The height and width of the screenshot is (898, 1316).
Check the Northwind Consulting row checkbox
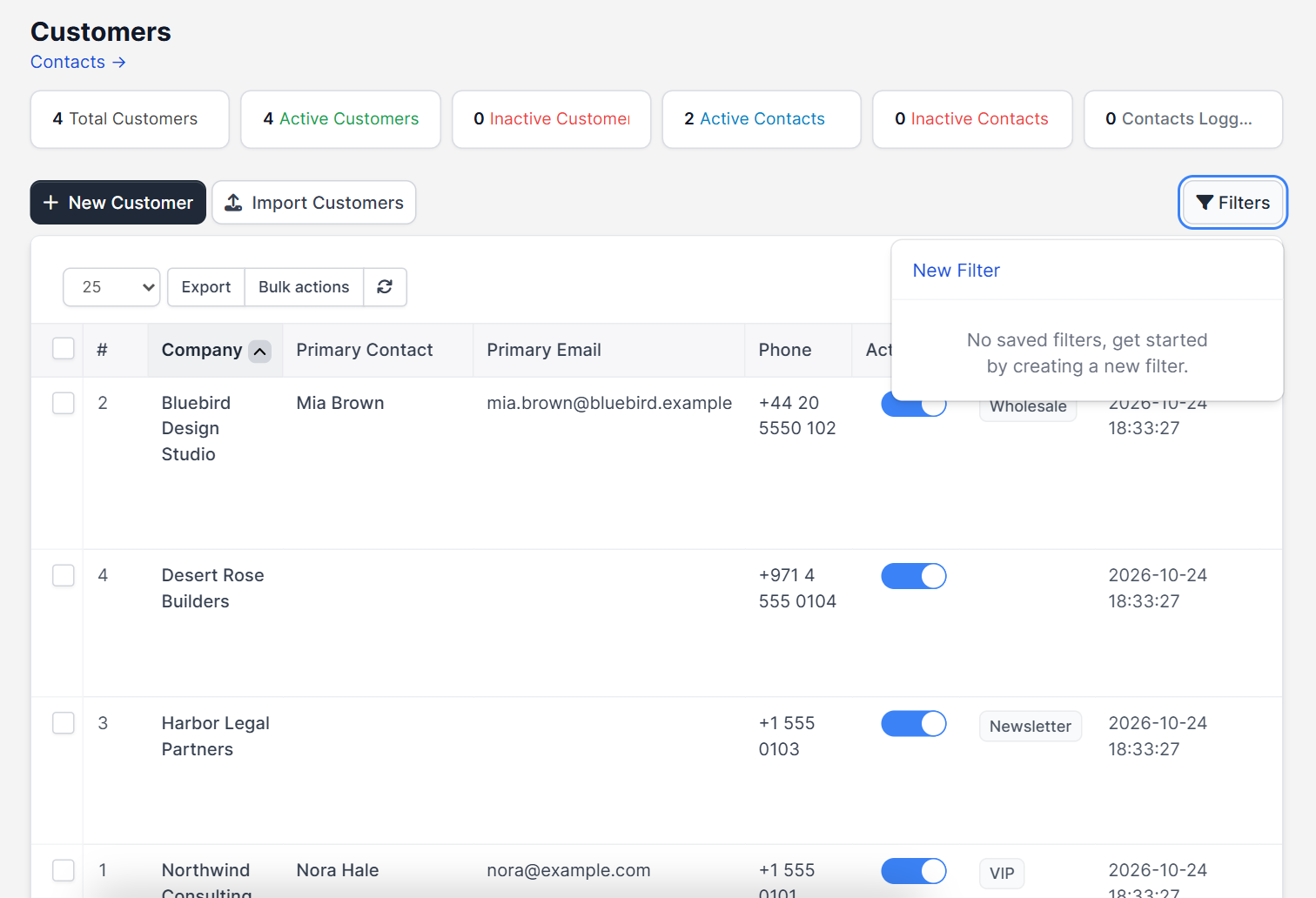click(64, 870)
